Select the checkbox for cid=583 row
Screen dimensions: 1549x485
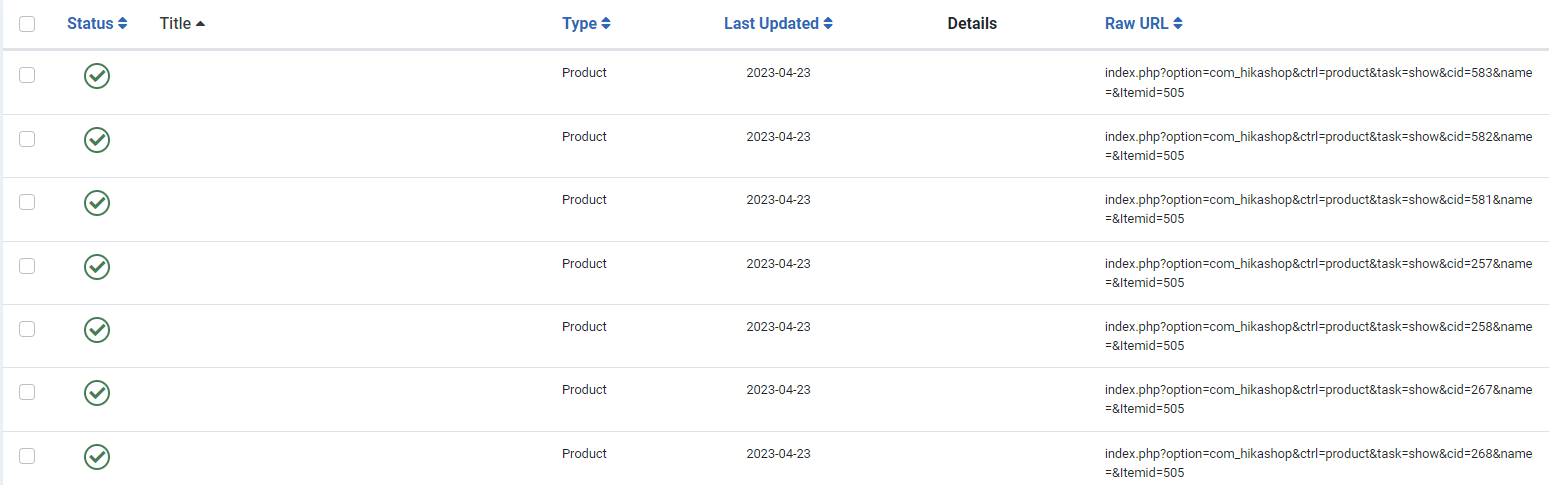pos(27,75)
